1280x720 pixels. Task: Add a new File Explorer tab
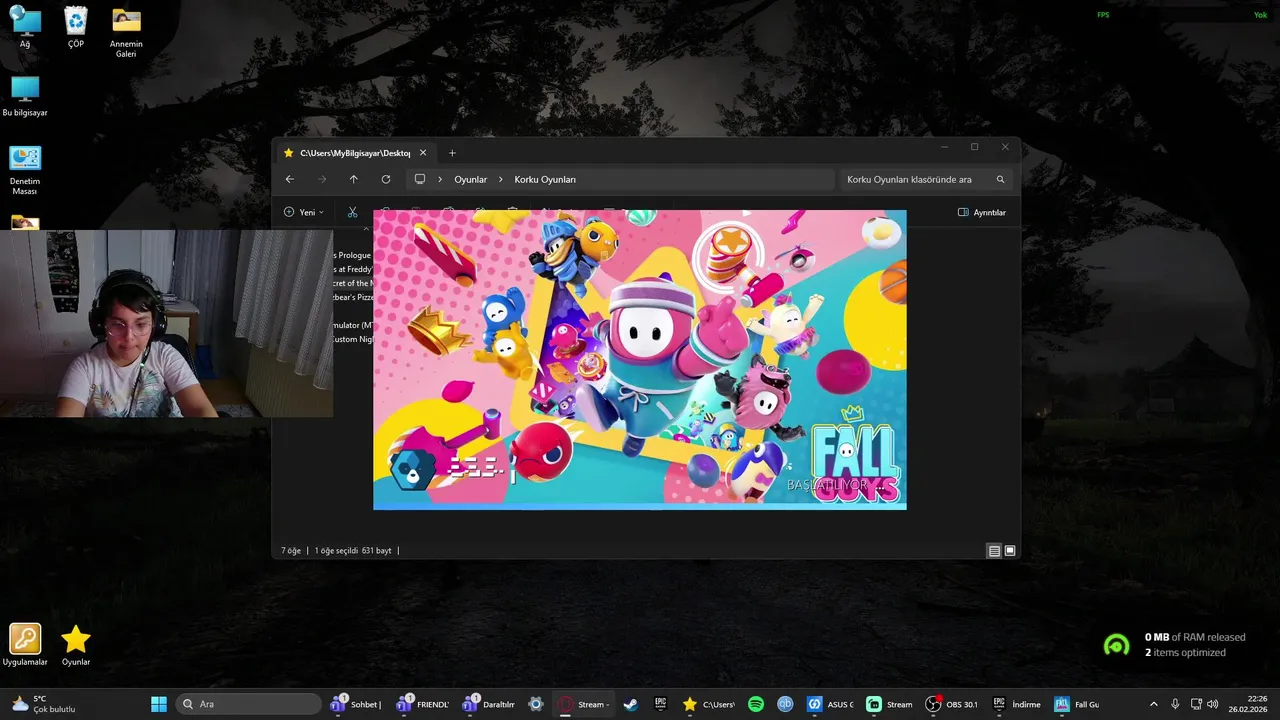click(x=452, y=153)
